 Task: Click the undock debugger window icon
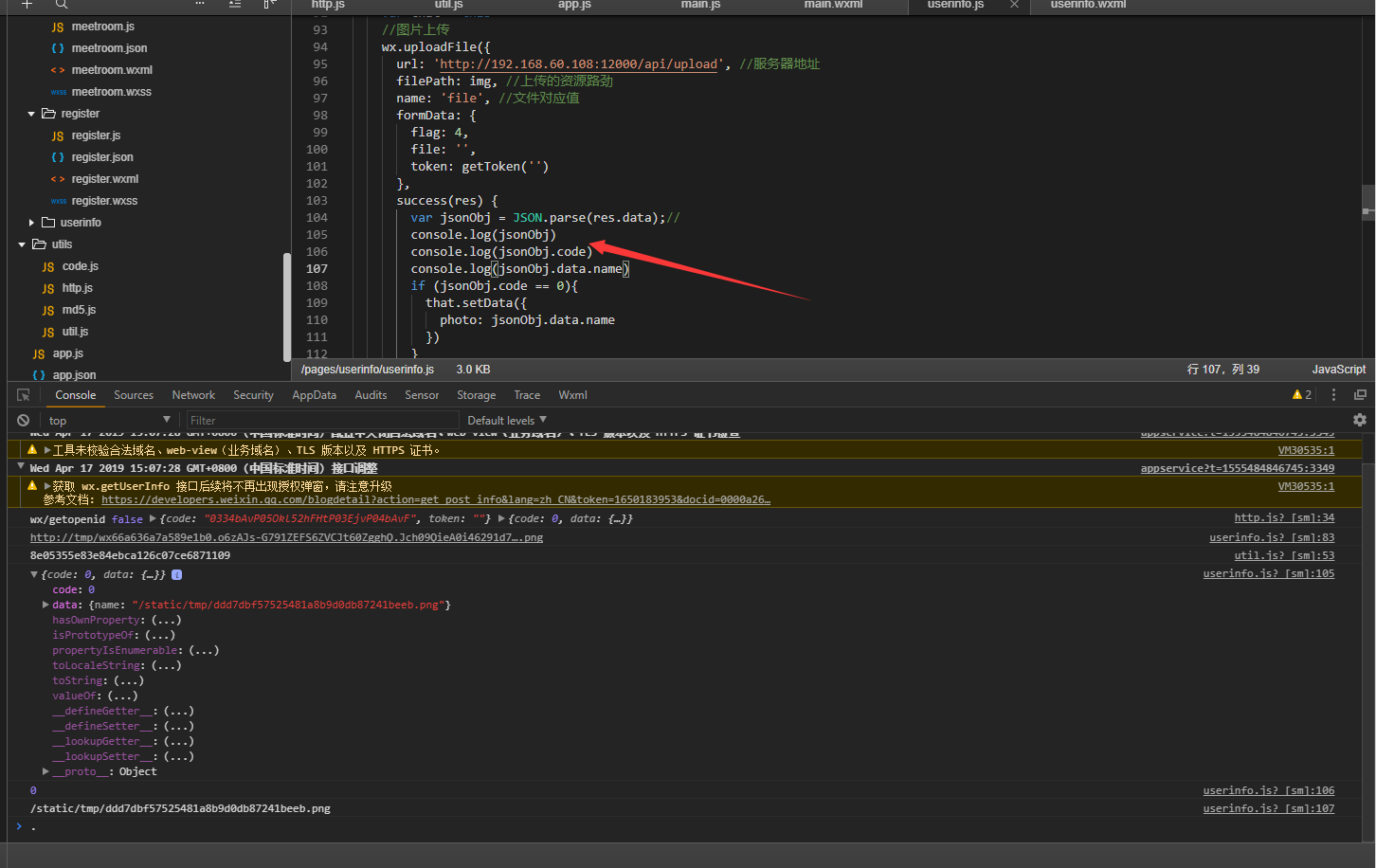(1360, 395)
